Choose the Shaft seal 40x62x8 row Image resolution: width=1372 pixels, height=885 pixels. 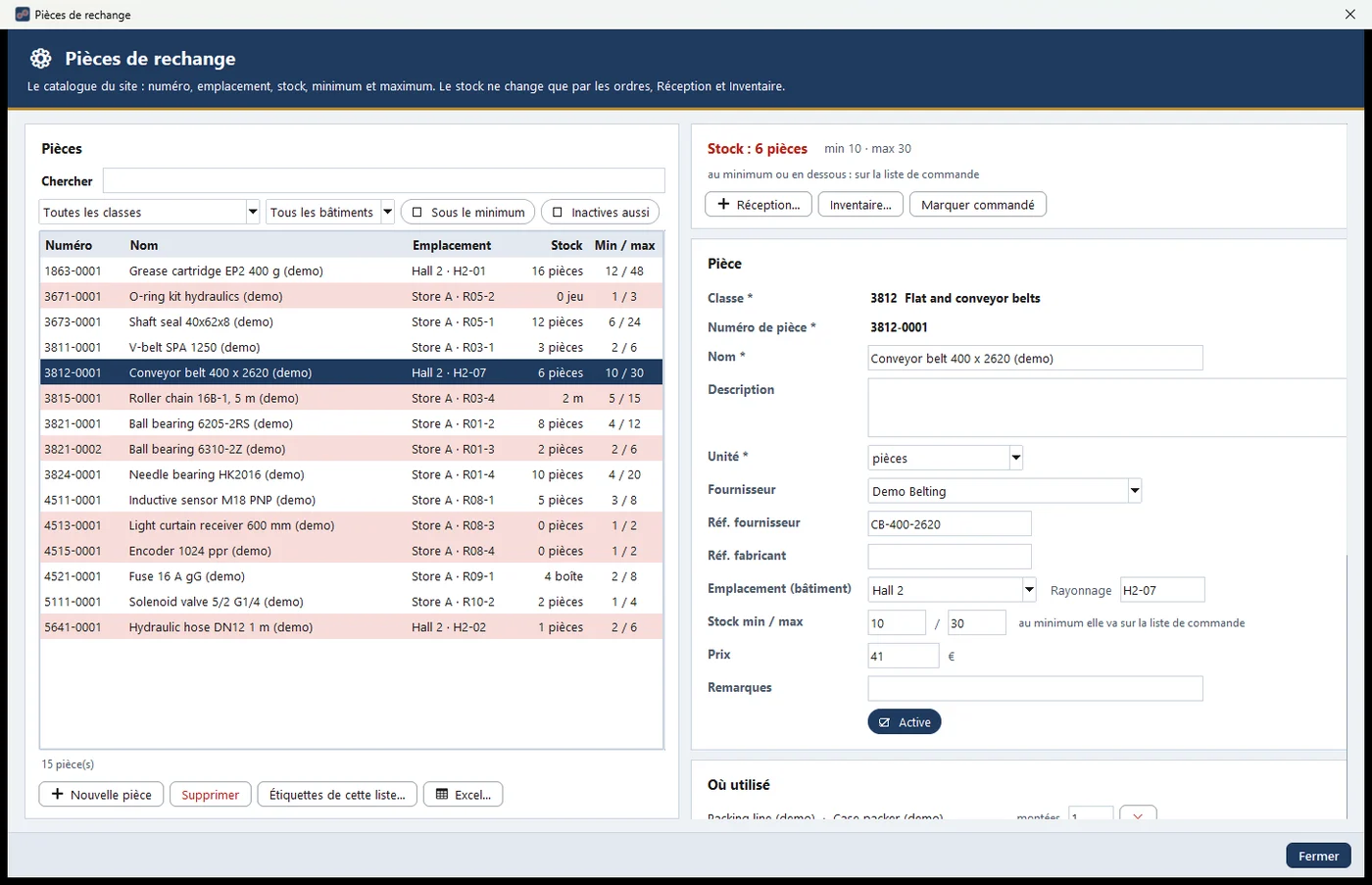pyautogui.click(x=352, y=321)
